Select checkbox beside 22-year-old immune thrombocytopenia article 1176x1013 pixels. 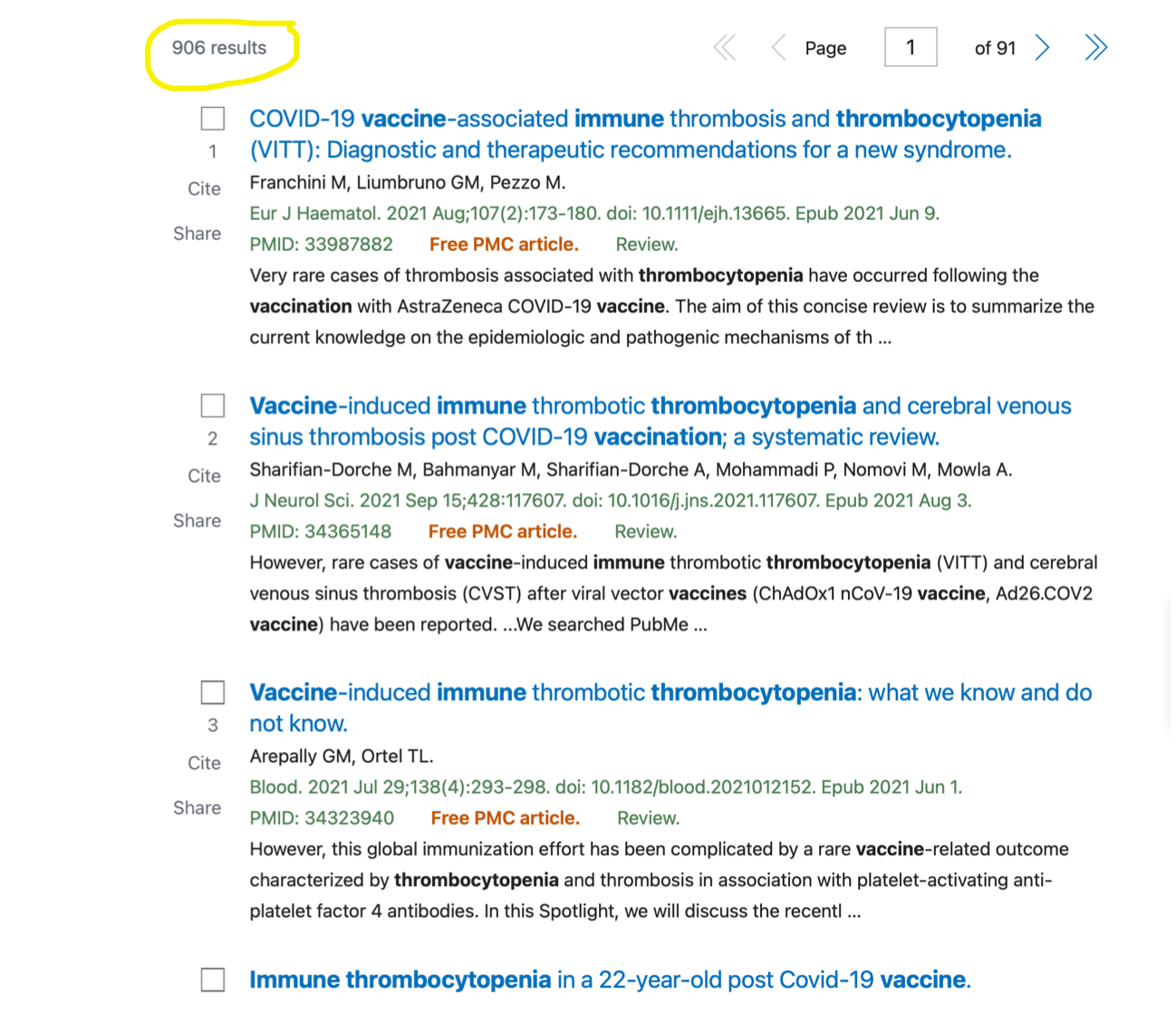point(213,979)
